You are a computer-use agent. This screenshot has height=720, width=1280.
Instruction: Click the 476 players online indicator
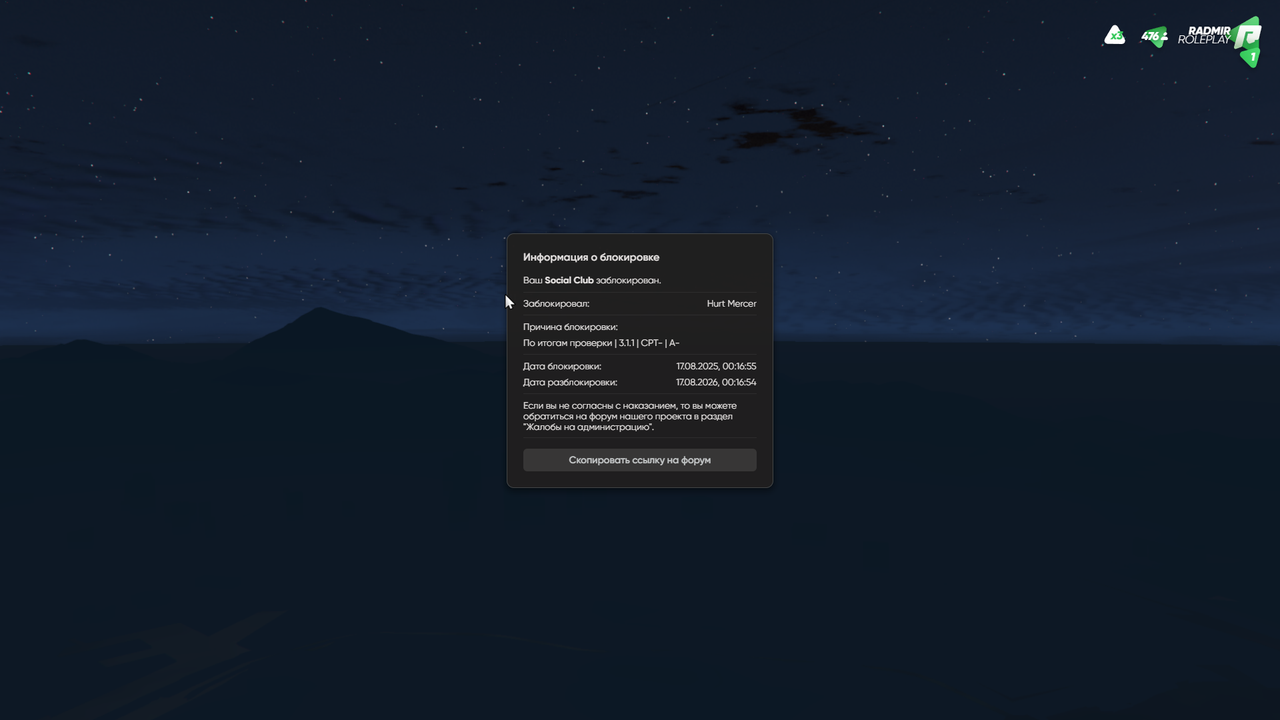coord(1154,36)
